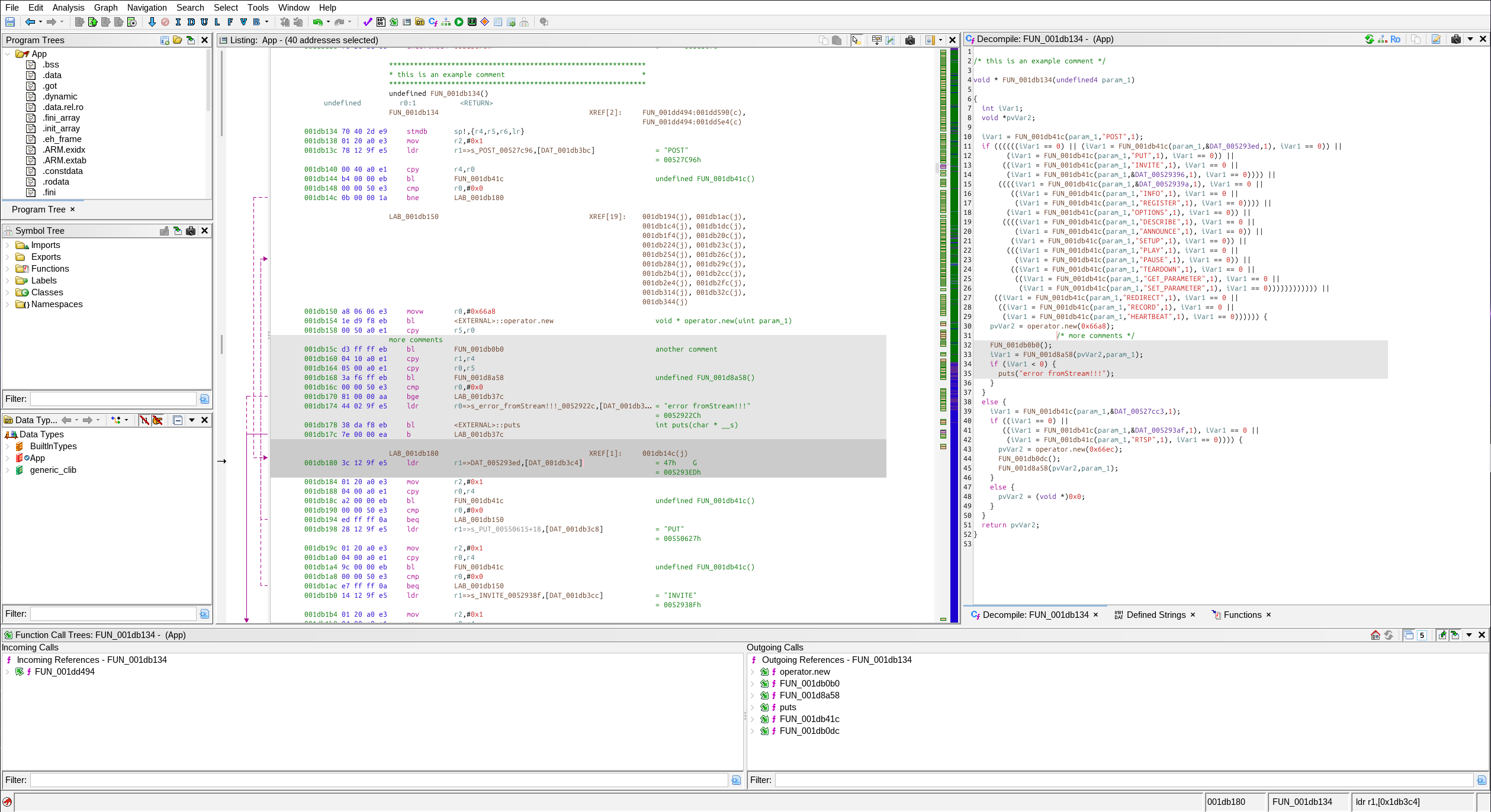Click the Save program icon
1491x812 pixels.
10,22
